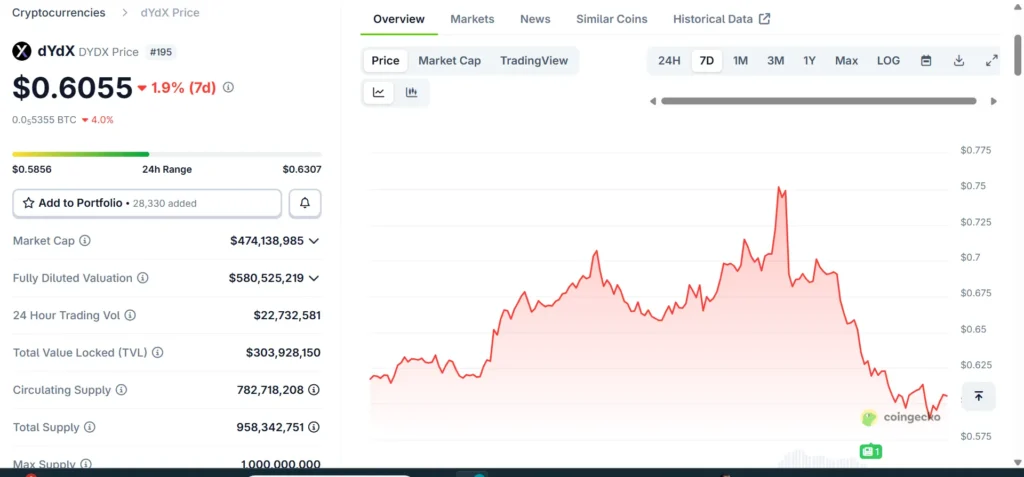Set chart range to Max
Screen dimensions: 1024x477
coord(846,61)
